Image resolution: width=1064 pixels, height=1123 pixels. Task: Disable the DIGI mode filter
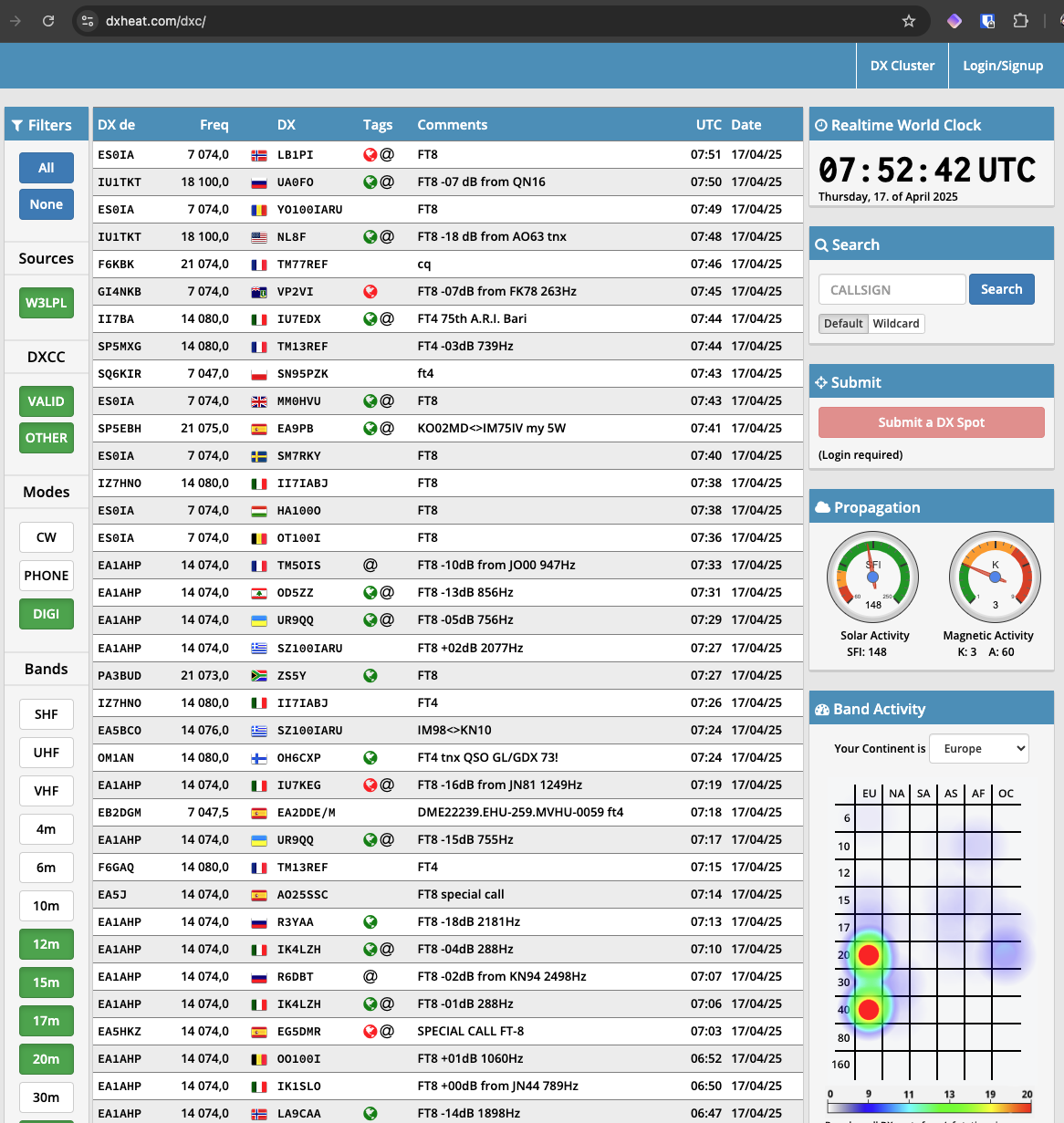(x=47, y=614)
